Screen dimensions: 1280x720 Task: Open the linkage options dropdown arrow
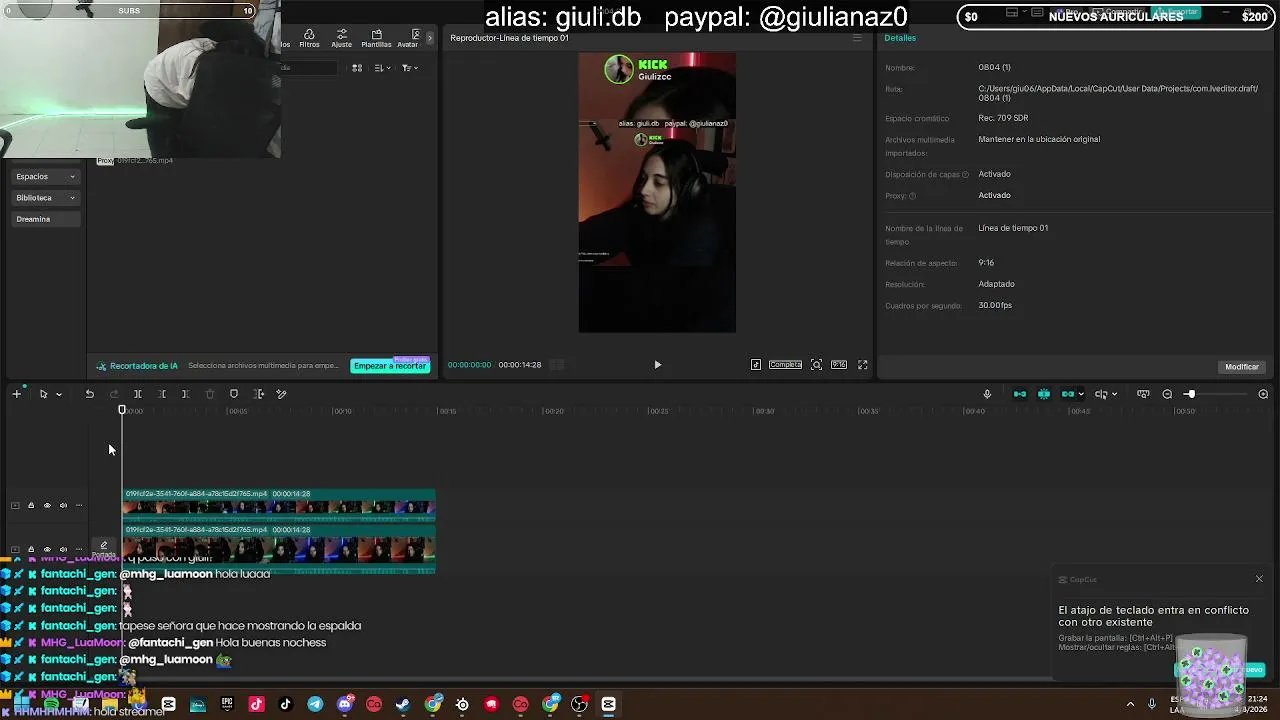pyautogui.click(x=1081, y=394)
